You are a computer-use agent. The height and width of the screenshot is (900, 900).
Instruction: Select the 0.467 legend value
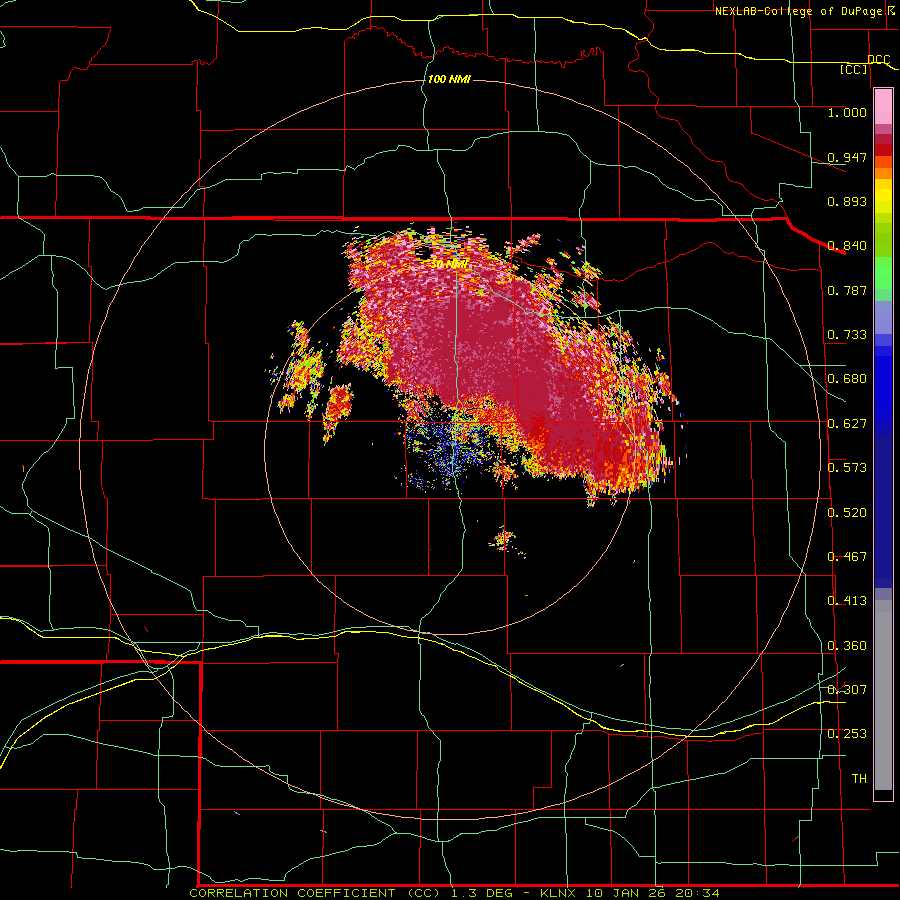pyautogui.click(x=847, y=557)
